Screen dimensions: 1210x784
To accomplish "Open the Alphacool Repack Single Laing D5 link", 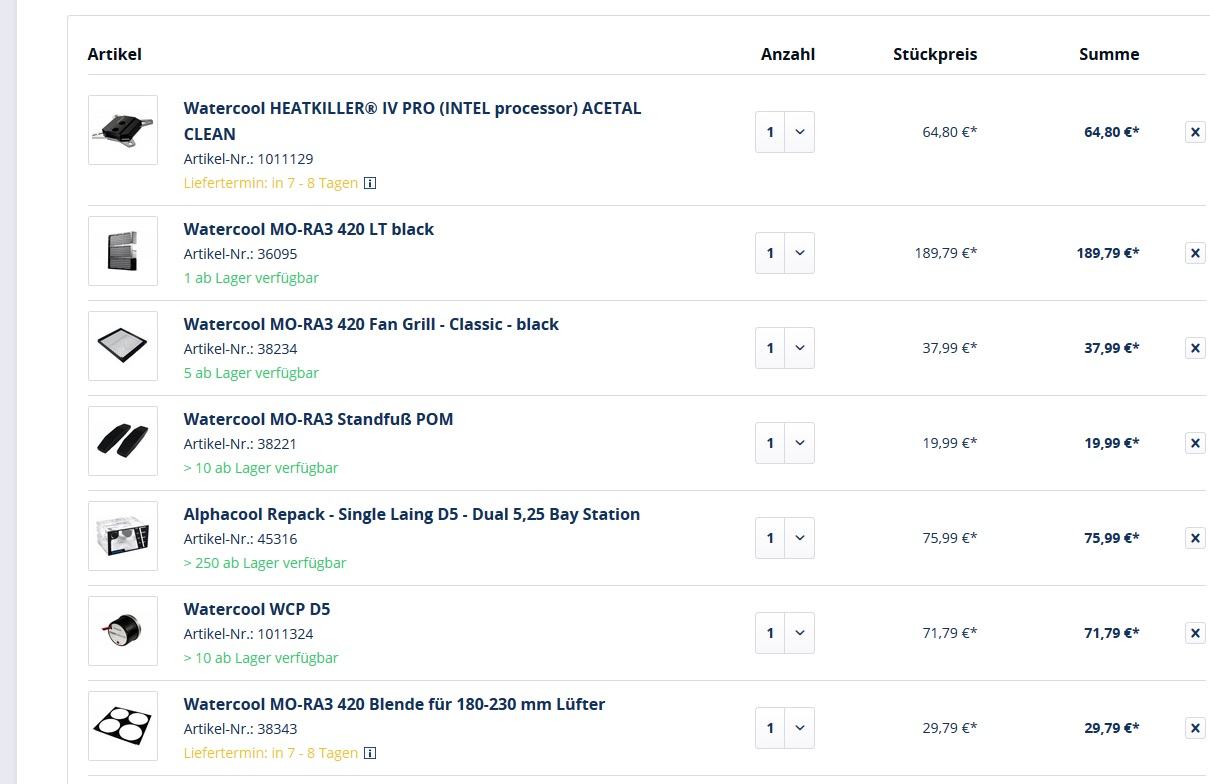I will coord(411,514).
